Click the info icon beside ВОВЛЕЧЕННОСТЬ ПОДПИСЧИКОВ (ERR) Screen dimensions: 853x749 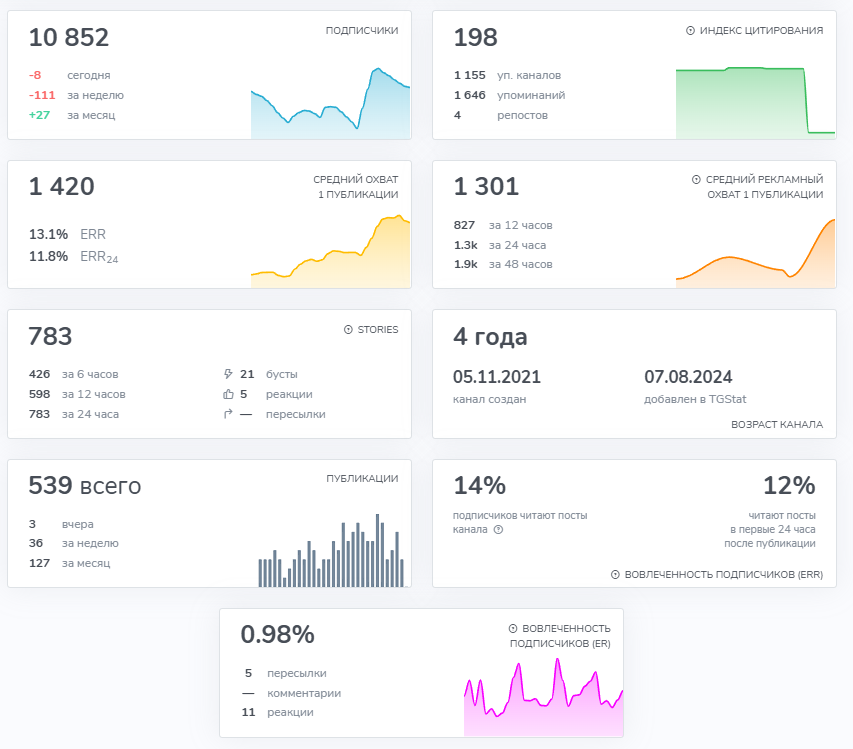[615, 575]
